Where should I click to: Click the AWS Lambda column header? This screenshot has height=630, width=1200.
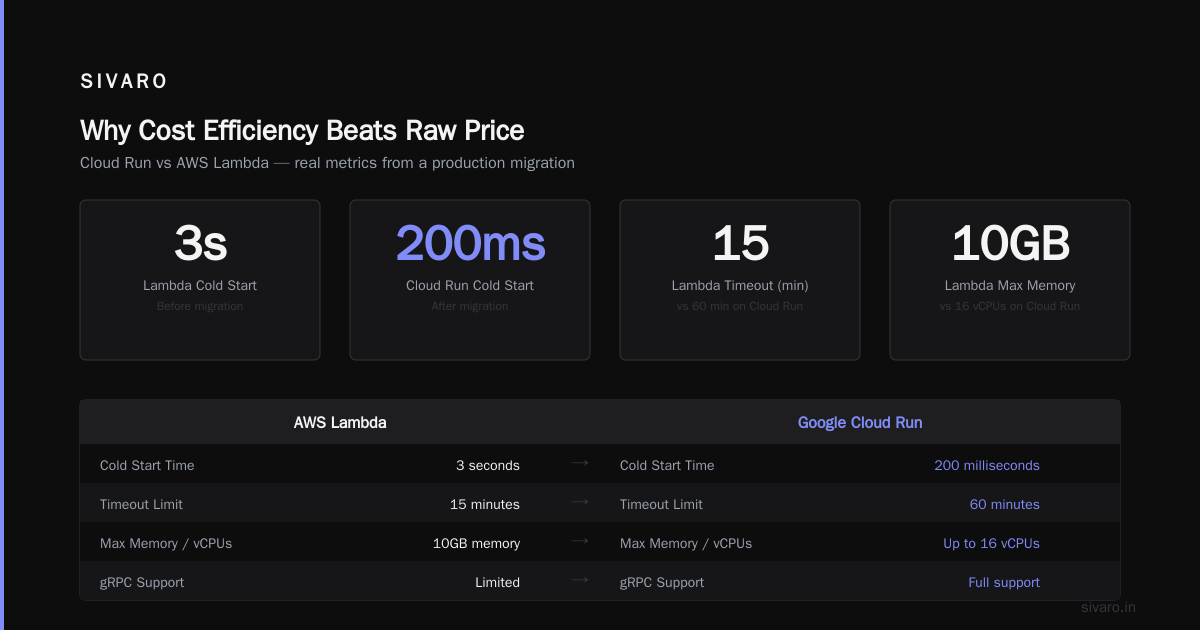(x=340, y=423)
